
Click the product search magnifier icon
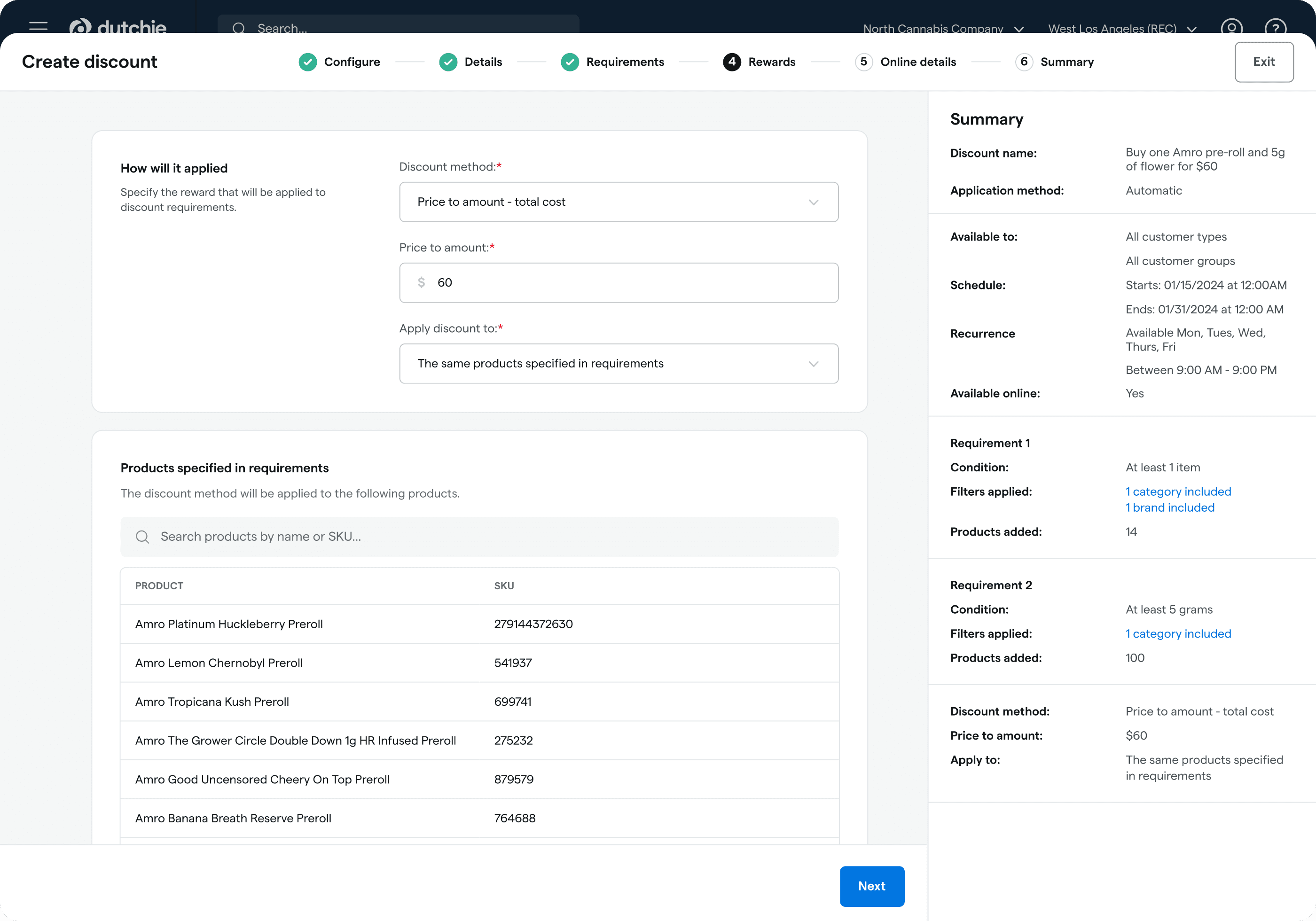click(x=143, y=537)
